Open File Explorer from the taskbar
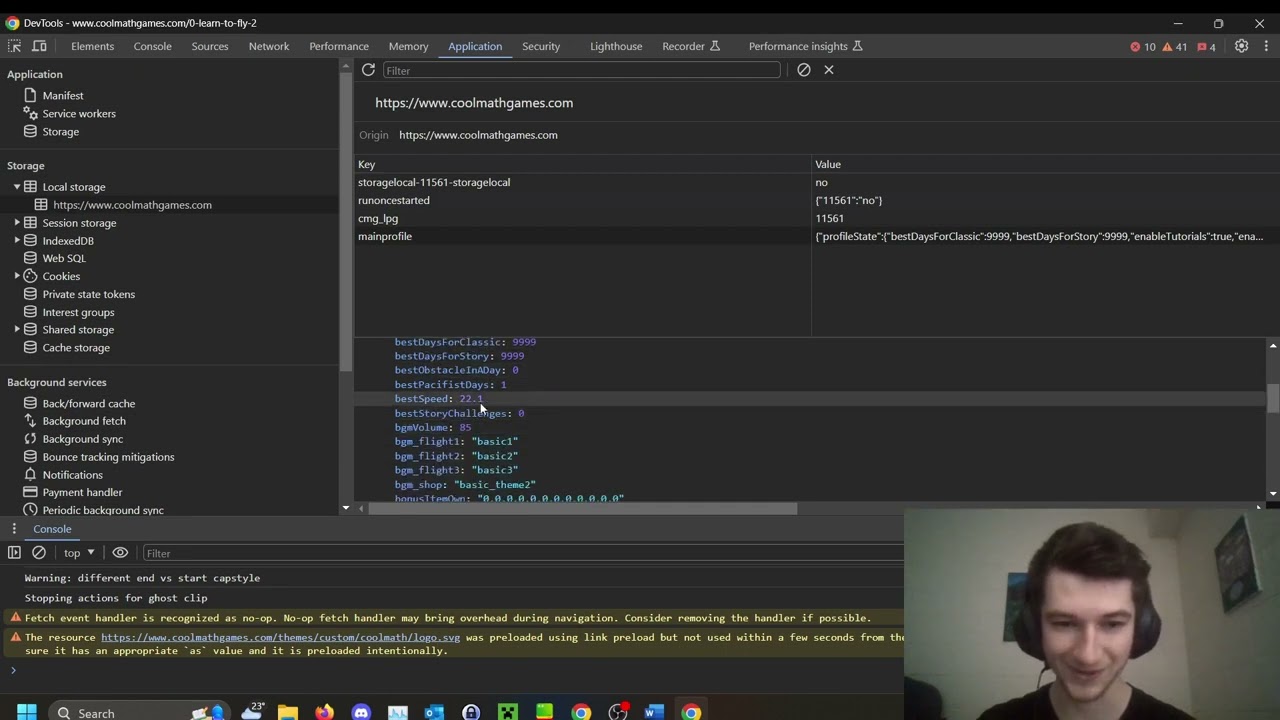Viewport: 1280px width, 720px height. [288, 713]
